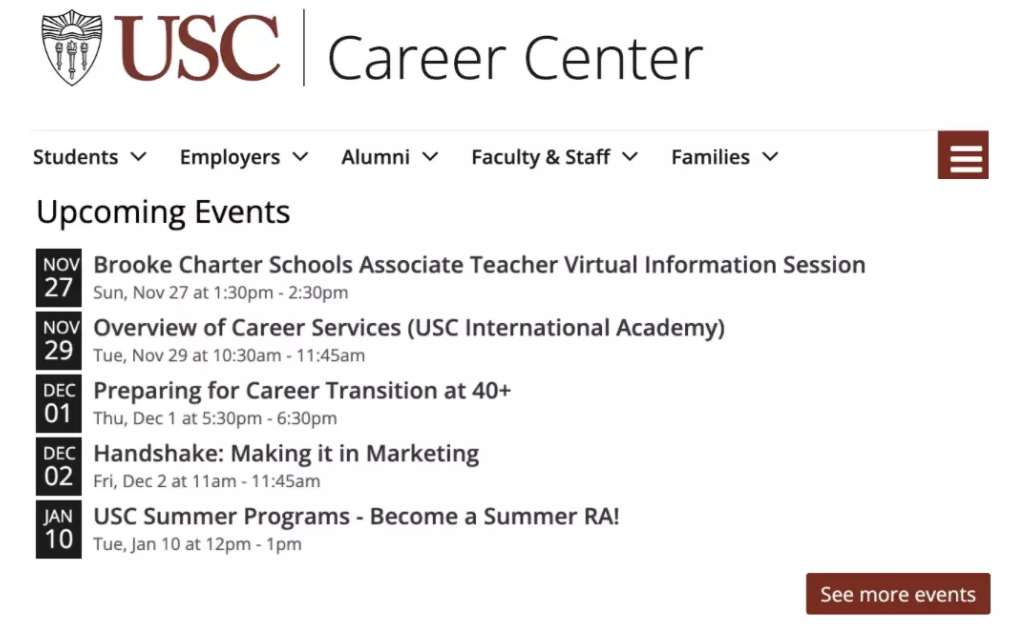Open the Nov 27 date badge

59,278
